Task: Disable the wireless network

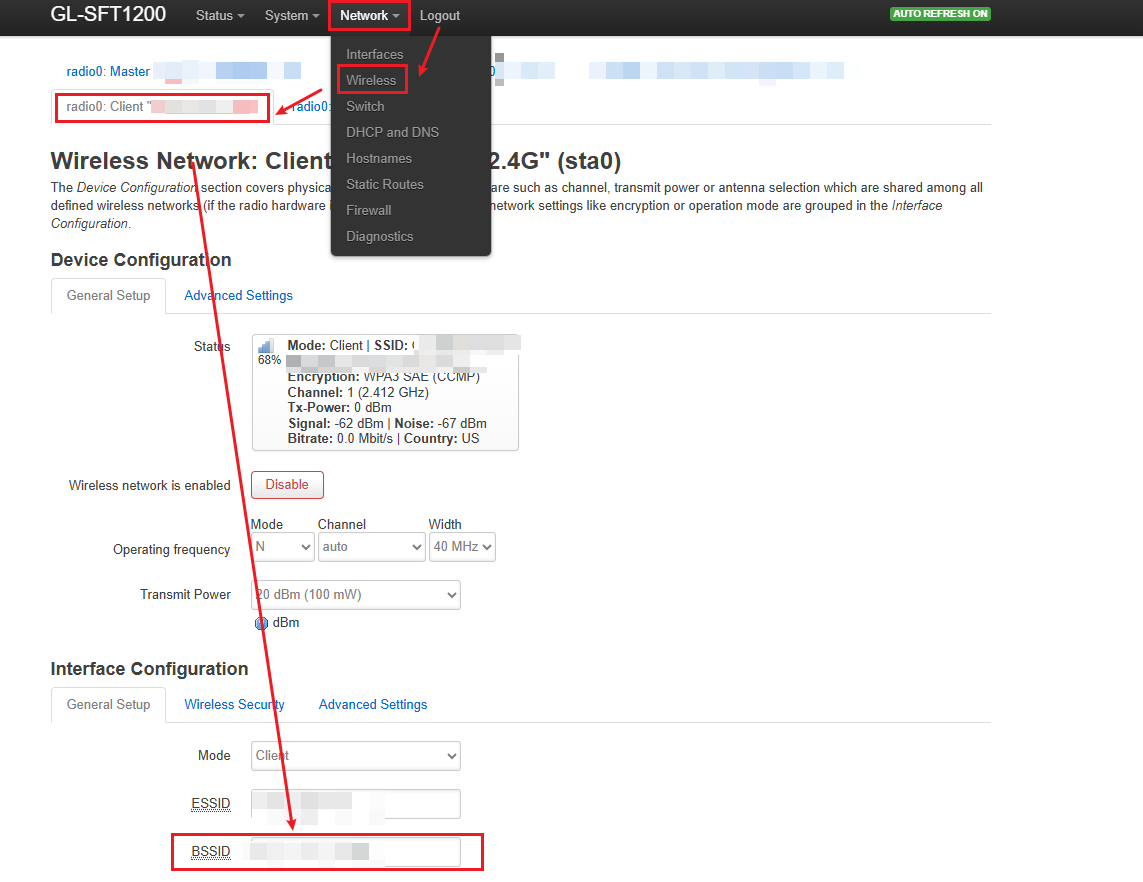Action: 287,485
